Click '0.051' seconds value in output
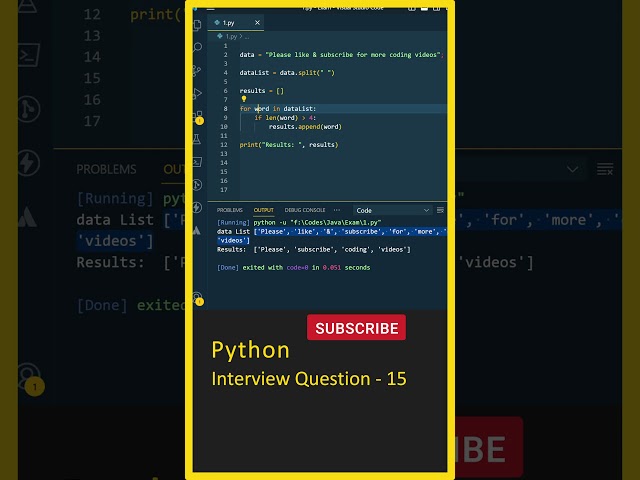Image resolution: width=640 pixels, height=480 pixels. tap(331, 267)
